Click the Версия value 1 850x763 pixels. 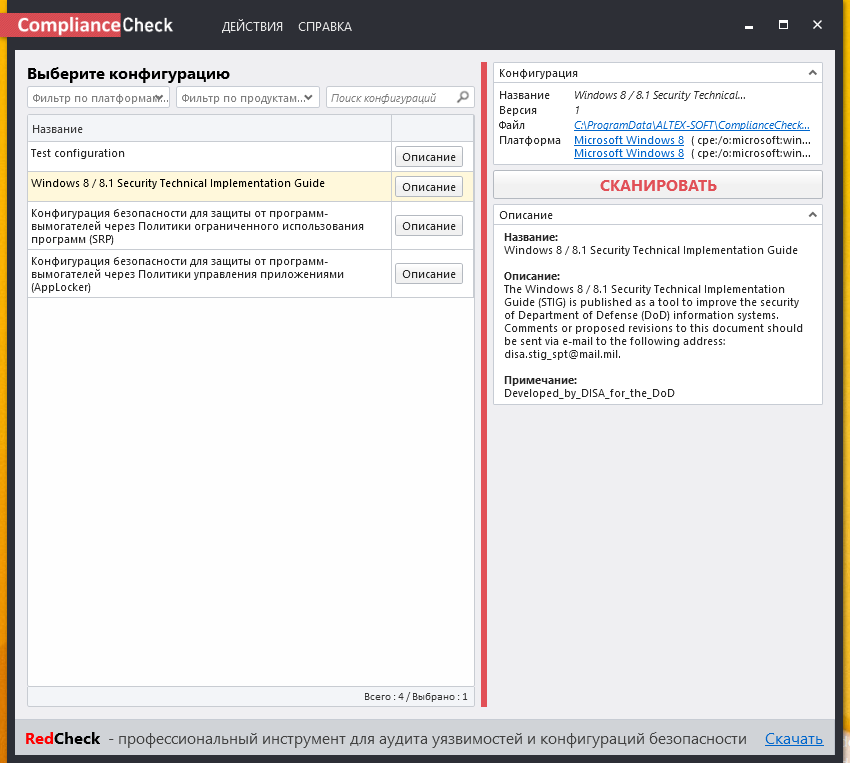(x=577, y=110)
